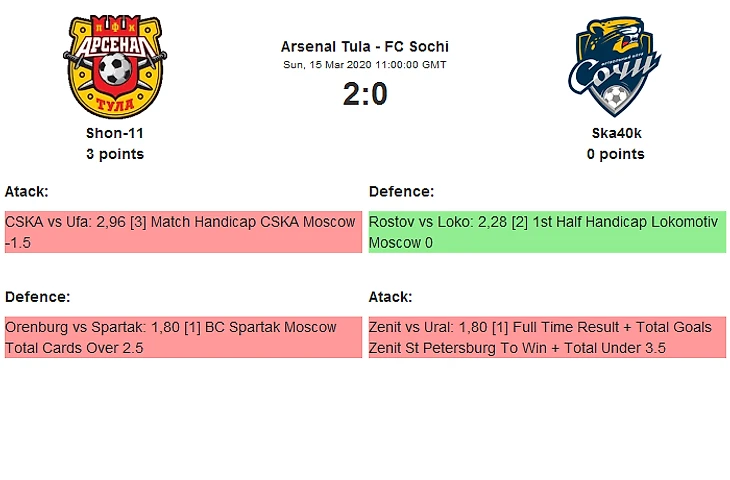This screenshot has height=480, width=730.
Task: Click the 3 points label under Shon-11
Action: [115, 154]
